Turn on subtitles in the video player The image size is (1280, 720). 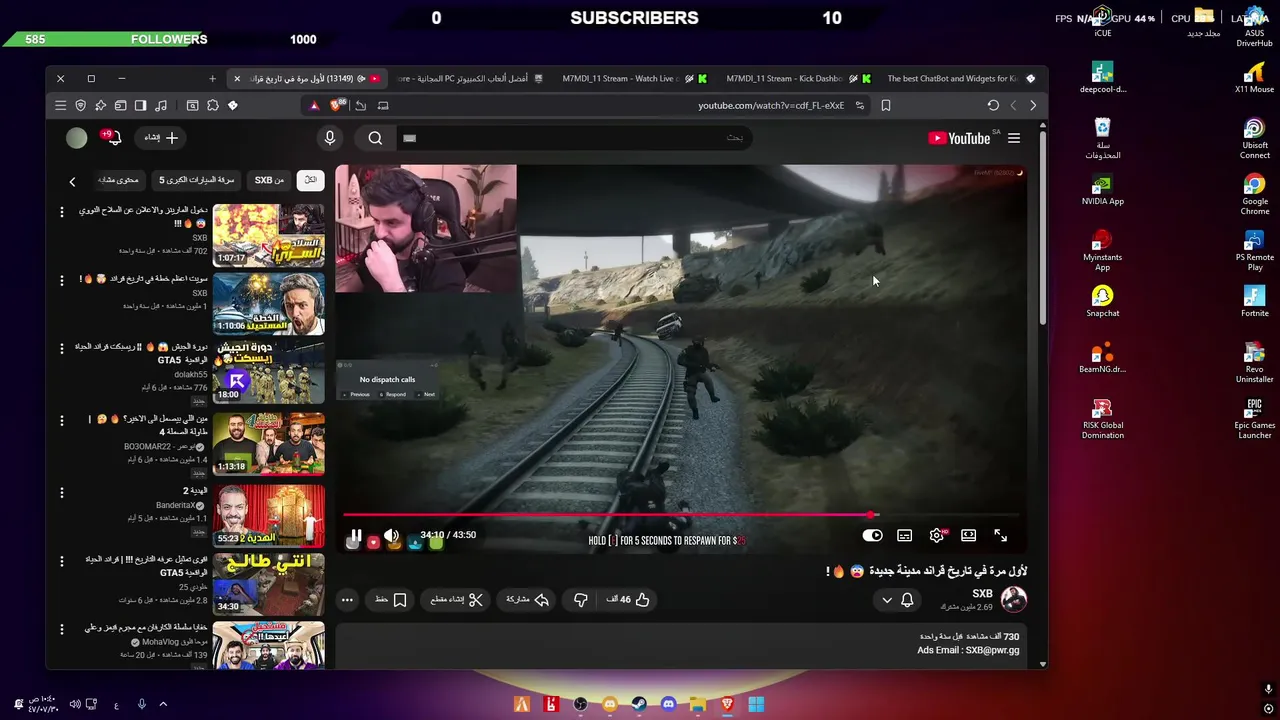click(x=905, y=536)
